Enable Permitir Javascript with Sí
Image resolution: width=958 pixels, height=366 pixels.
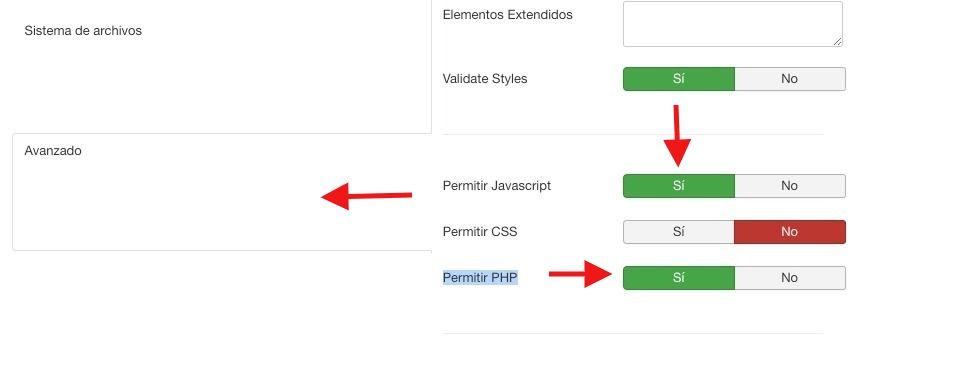[x=679, y=186]
